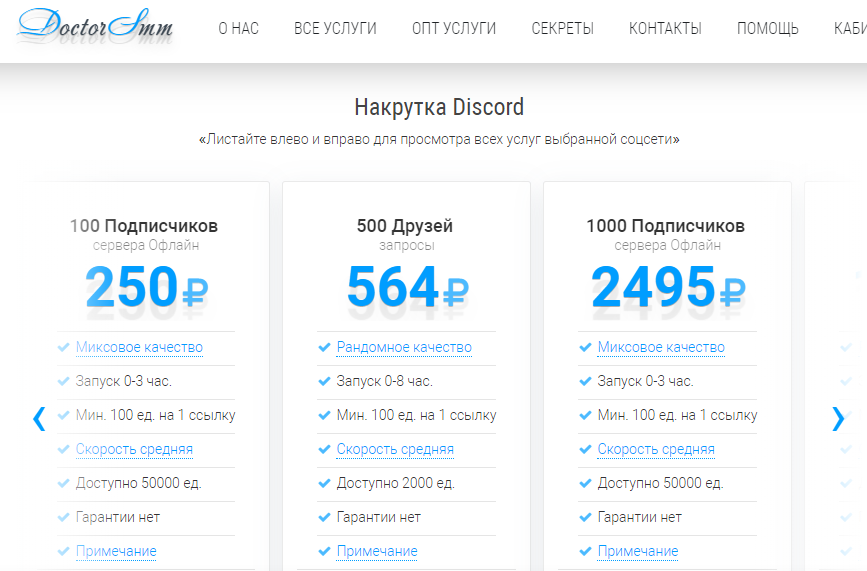Click the DoctorSmm logo
The height and width of the screenshot is (571, 867).
click(x=95, y=27)
